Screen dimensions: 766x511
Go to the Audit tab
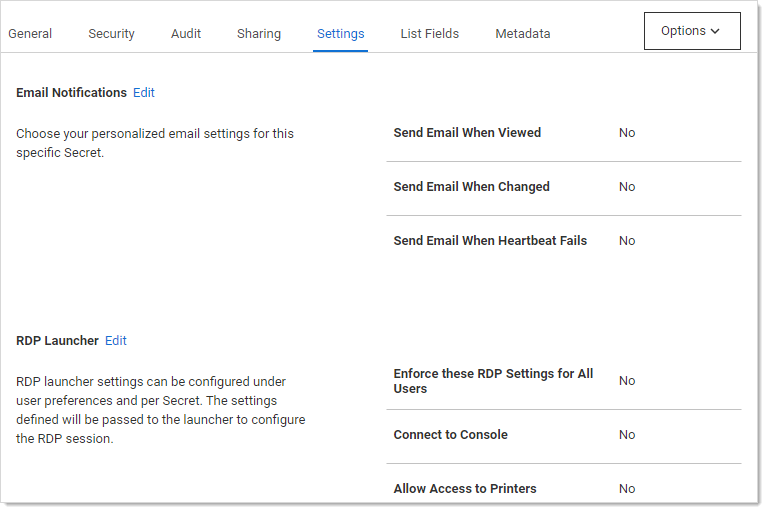coord(186,34)
